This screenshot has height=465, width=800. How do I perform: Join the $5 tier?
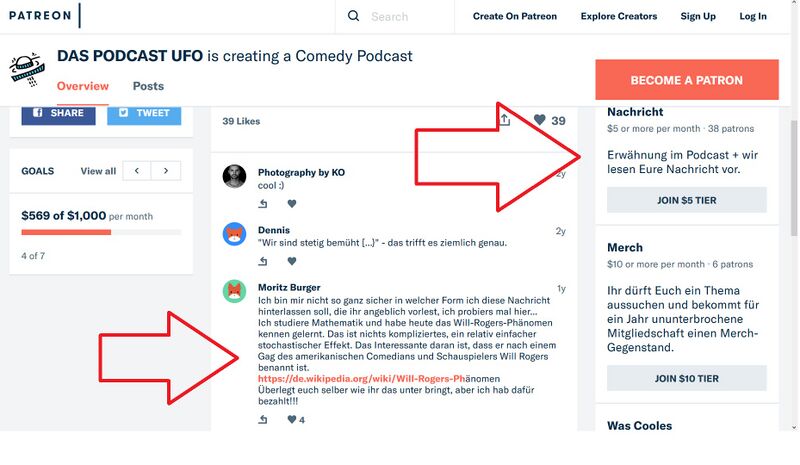coord(687,200)
